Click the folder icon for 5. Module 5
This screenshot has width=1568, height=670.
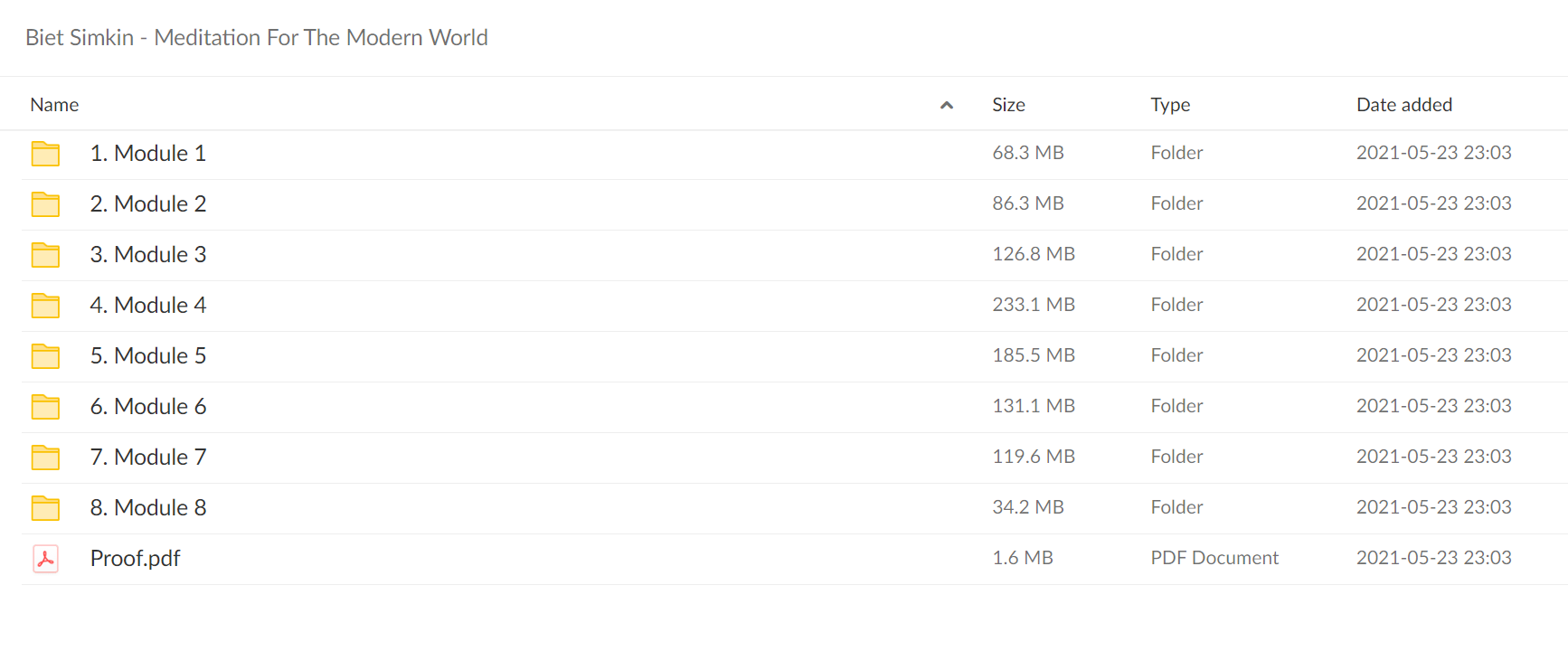click(45, 356)
